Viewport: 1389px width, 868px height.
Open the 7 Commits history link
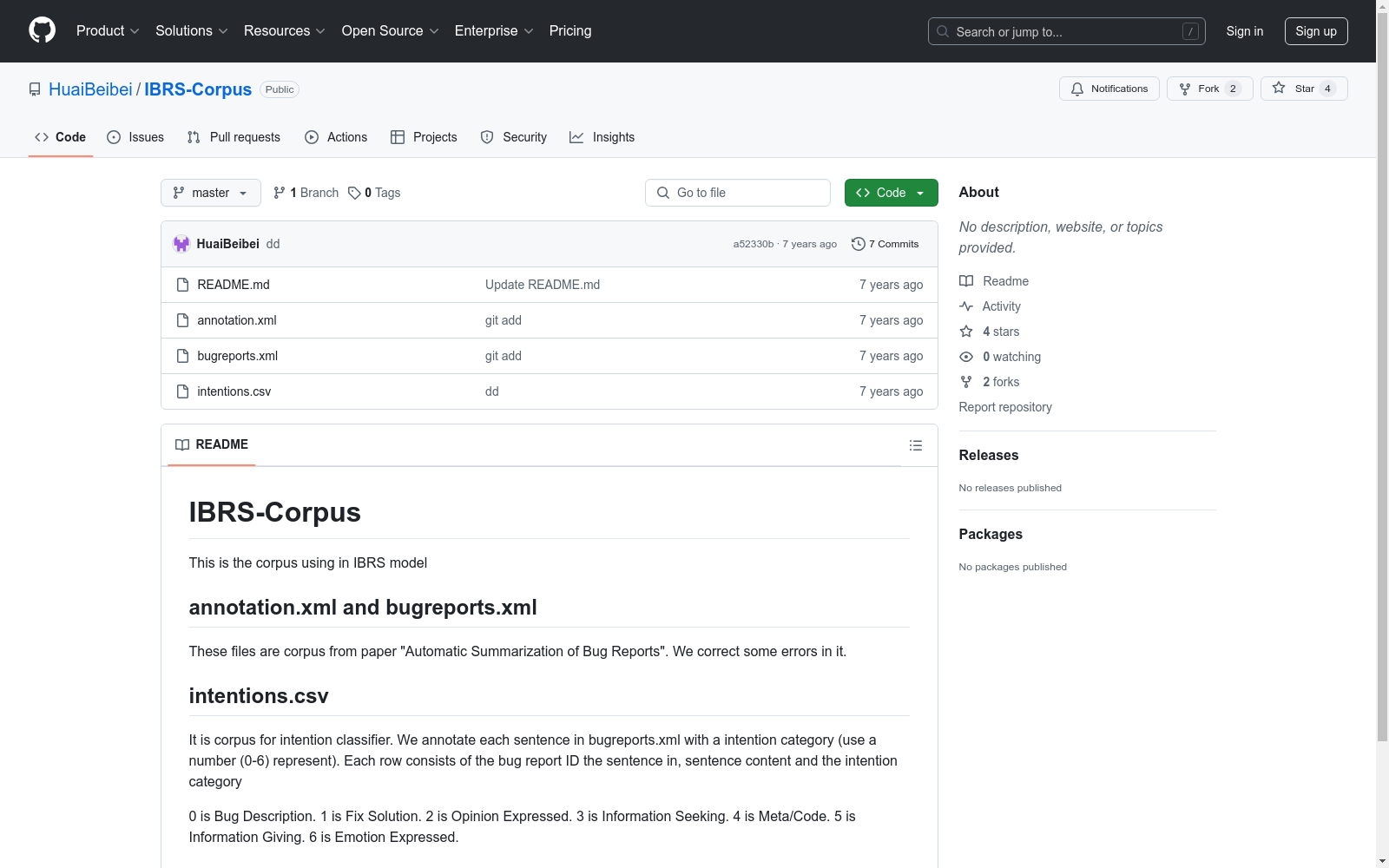click(885, 244)
